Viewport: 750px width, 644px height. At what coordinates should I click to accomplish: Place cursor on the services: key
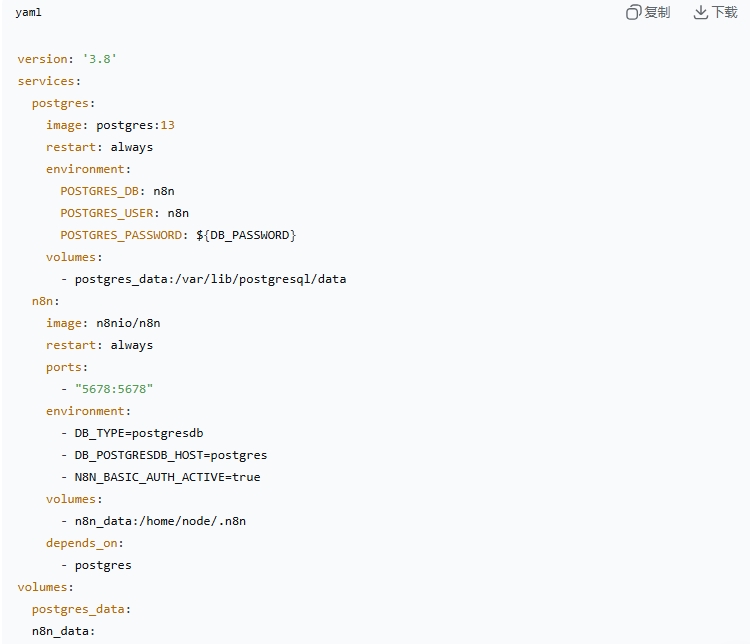coord(48,81)
